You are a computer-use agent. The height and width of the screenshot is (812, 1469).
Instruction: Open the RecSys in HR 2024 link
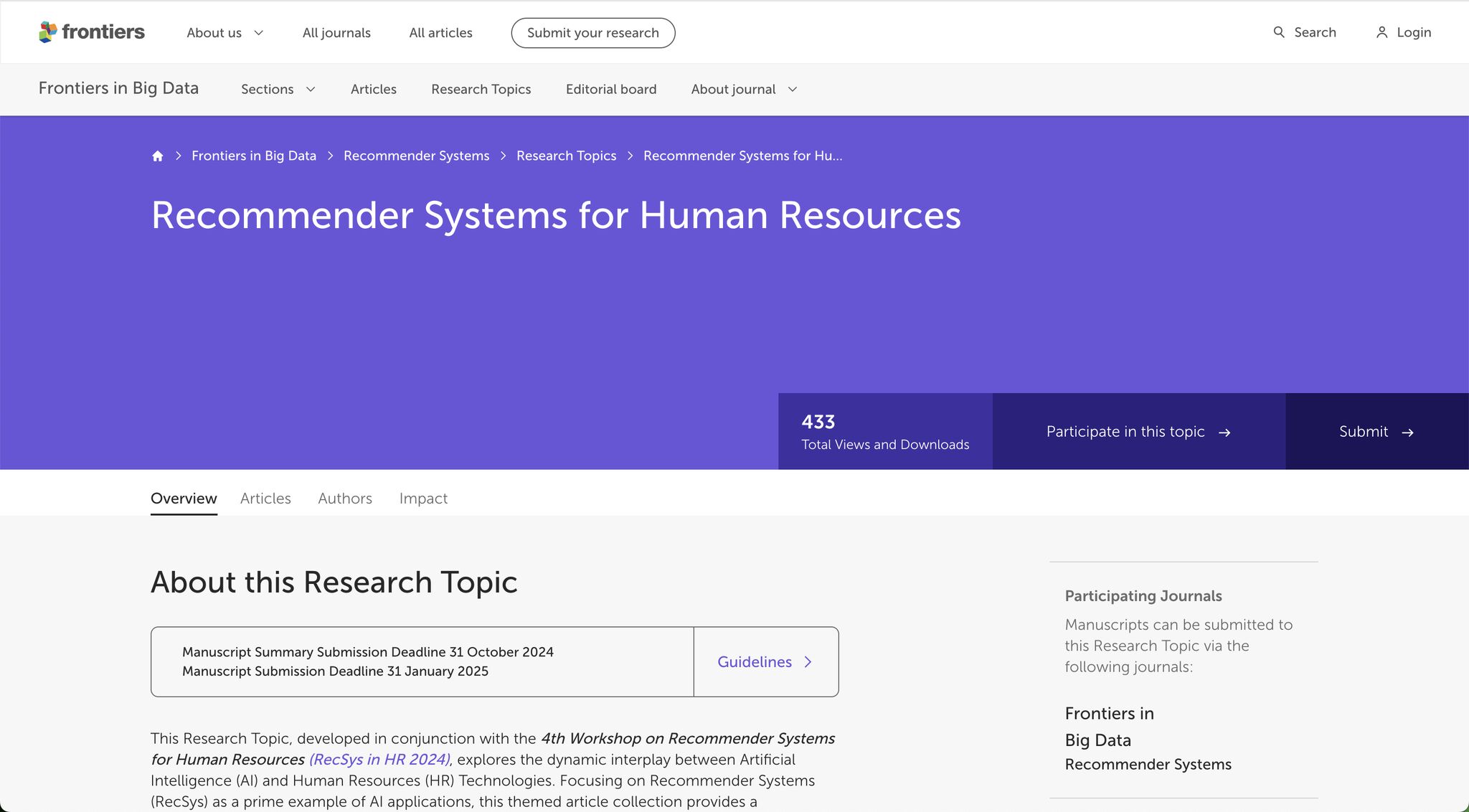pos(379,760)
